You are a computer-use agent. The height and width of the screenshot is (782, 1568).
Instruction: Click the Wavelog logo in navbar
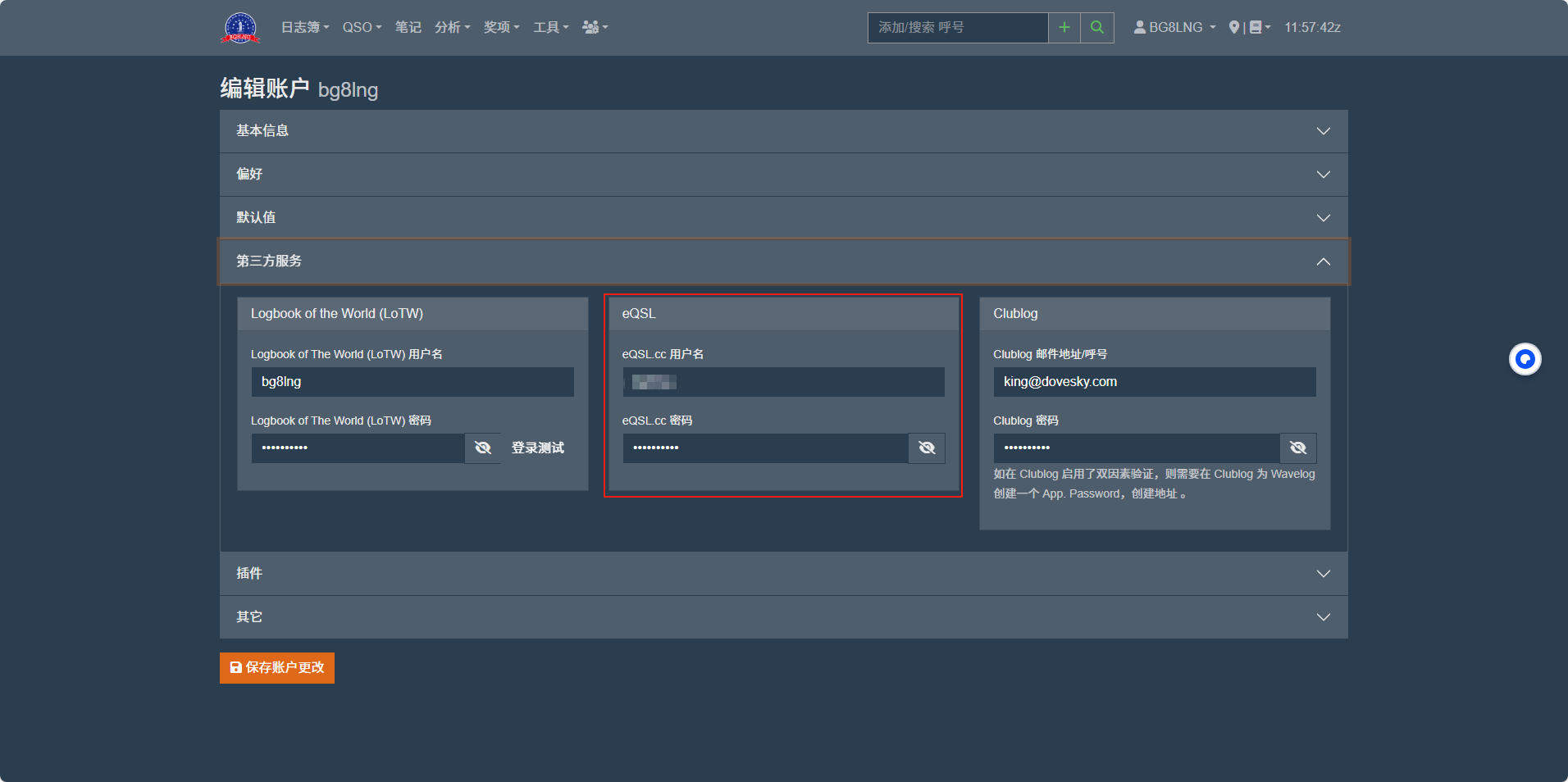point(240,27)
